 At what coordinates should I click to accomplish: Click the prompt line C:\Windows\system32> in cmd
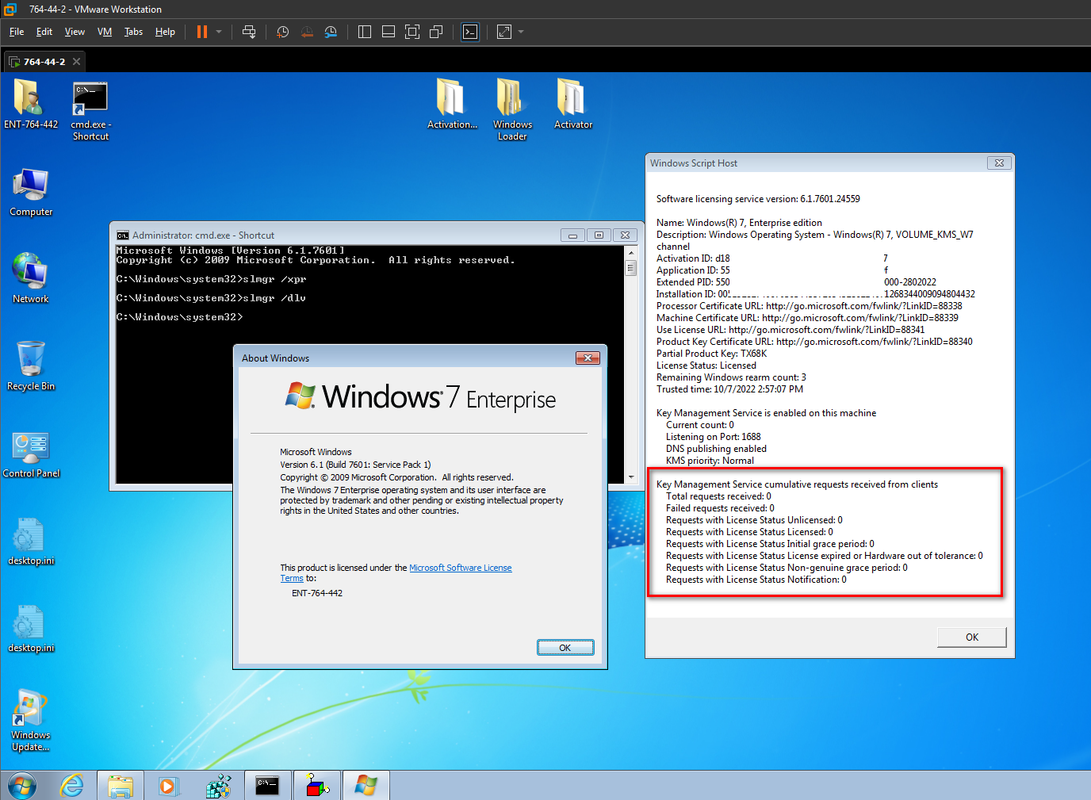pyautogui.click(x=180, y=317)
